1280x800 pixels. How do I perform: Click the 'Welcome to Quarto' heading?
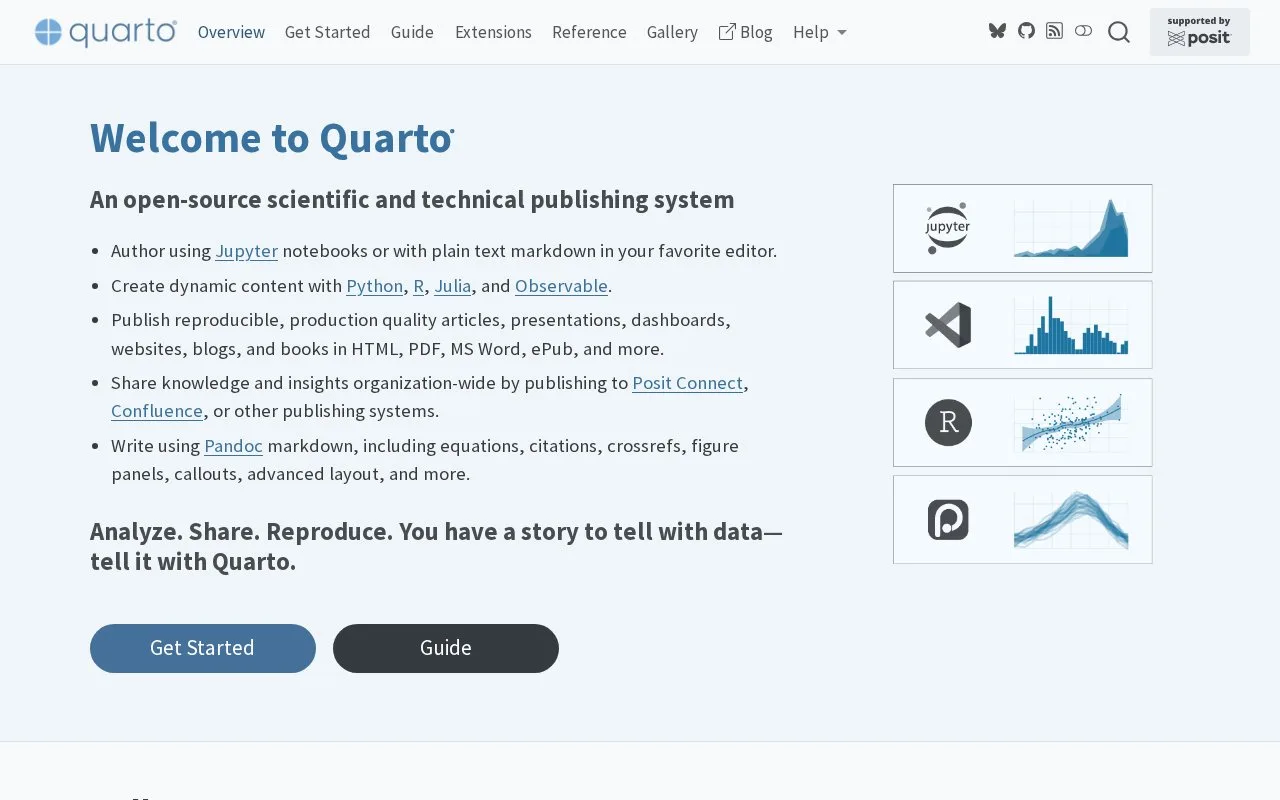click(x=272, y=138)
